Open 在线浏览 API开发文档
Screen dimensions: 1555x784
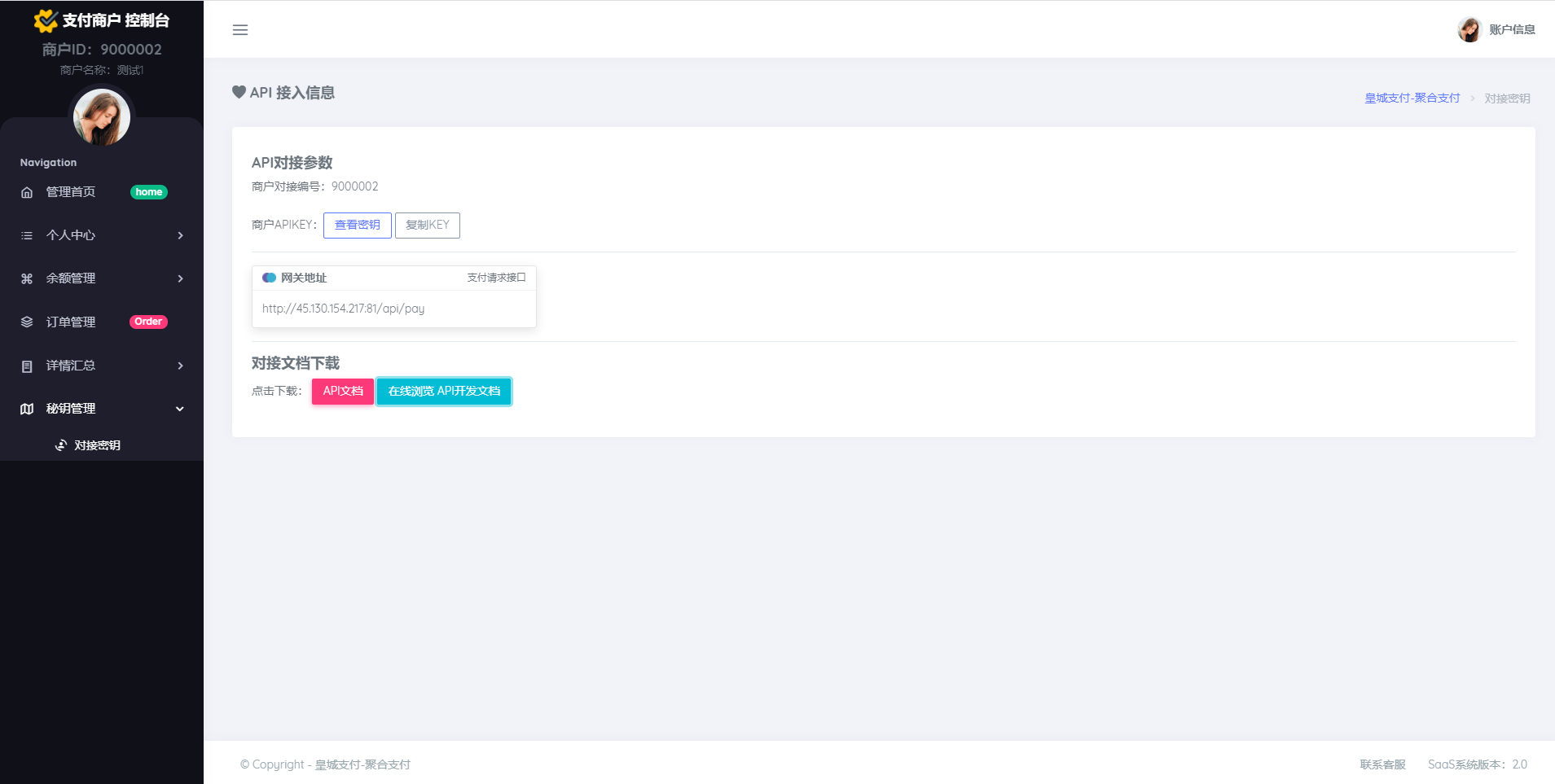[444, 392]
